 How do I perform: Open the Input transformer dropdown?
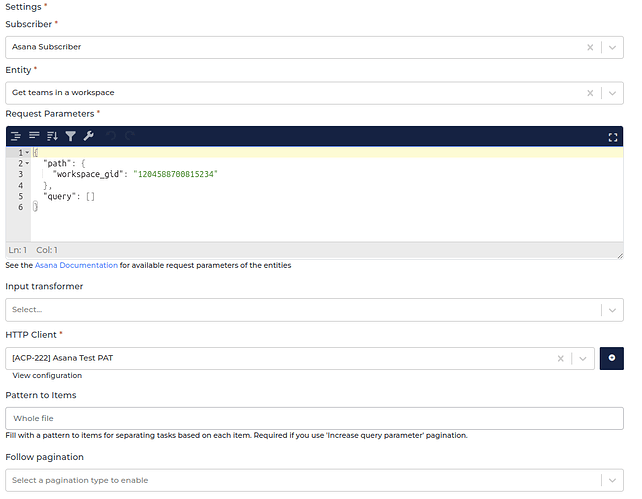[x=613, y=310]
